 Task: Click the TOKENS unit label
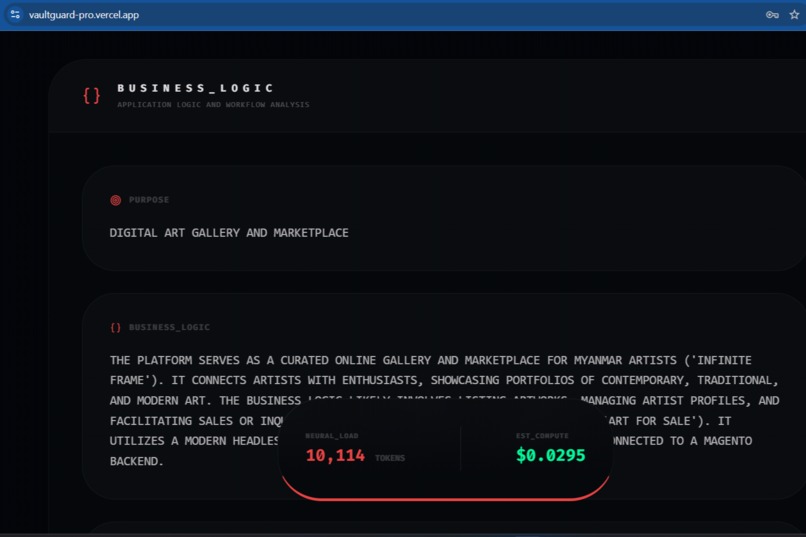pos(390,458)
